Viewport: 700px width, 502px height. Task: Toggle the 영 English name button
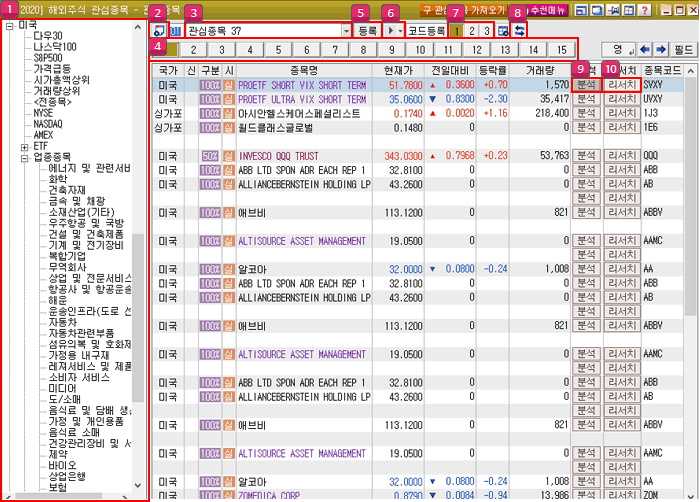(x=618, y=50)
